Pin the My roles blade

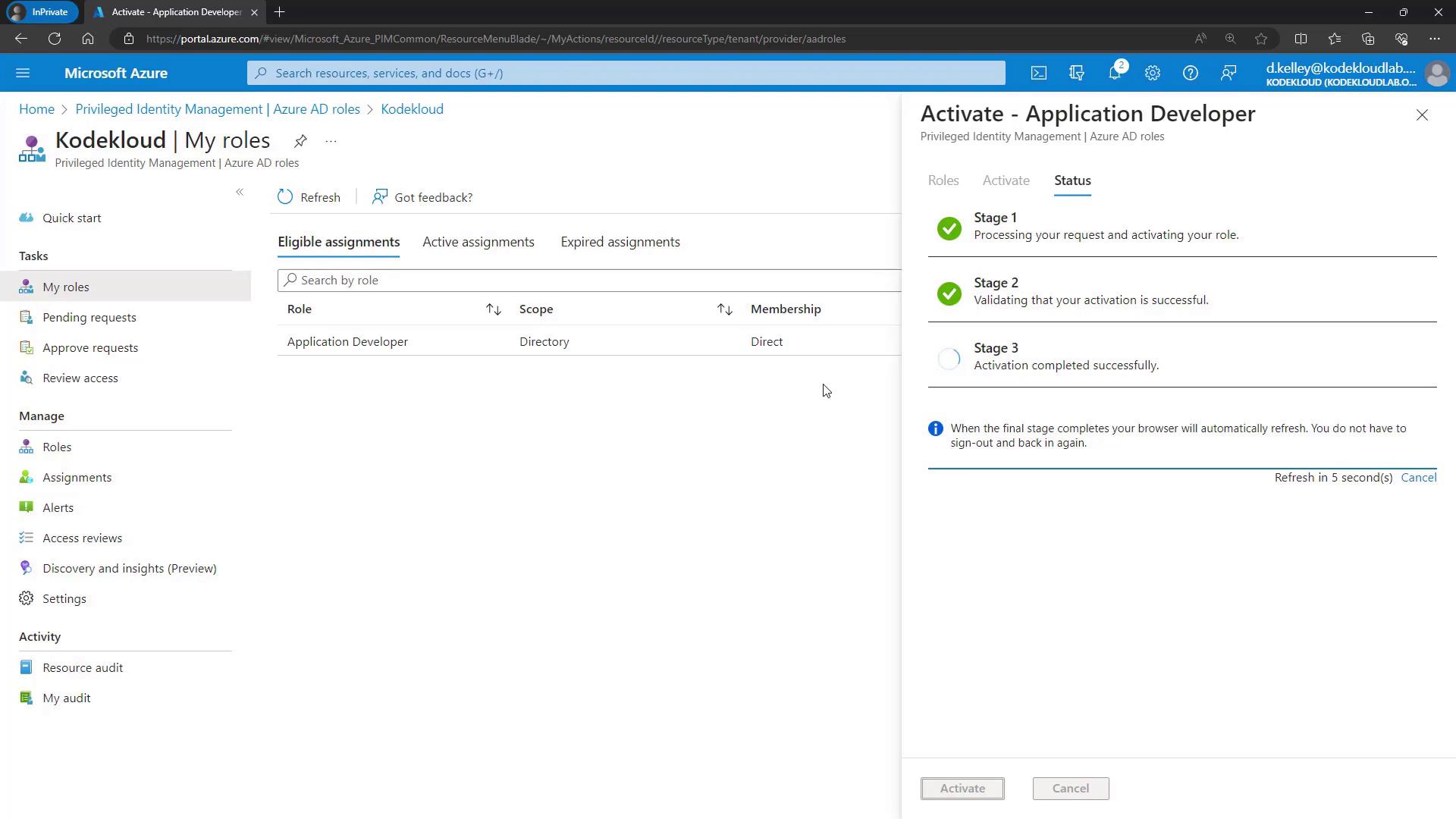pos(300,141)
